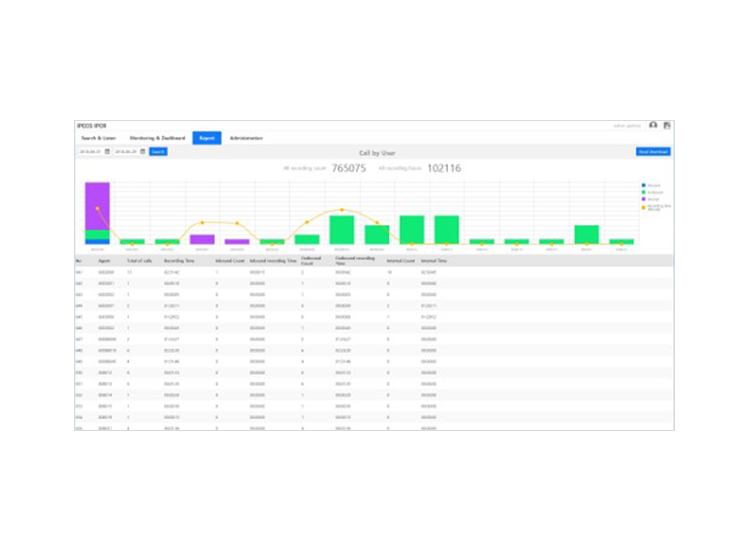Click the Recording Time column header
750x550 pixels.
click(179, 260)
